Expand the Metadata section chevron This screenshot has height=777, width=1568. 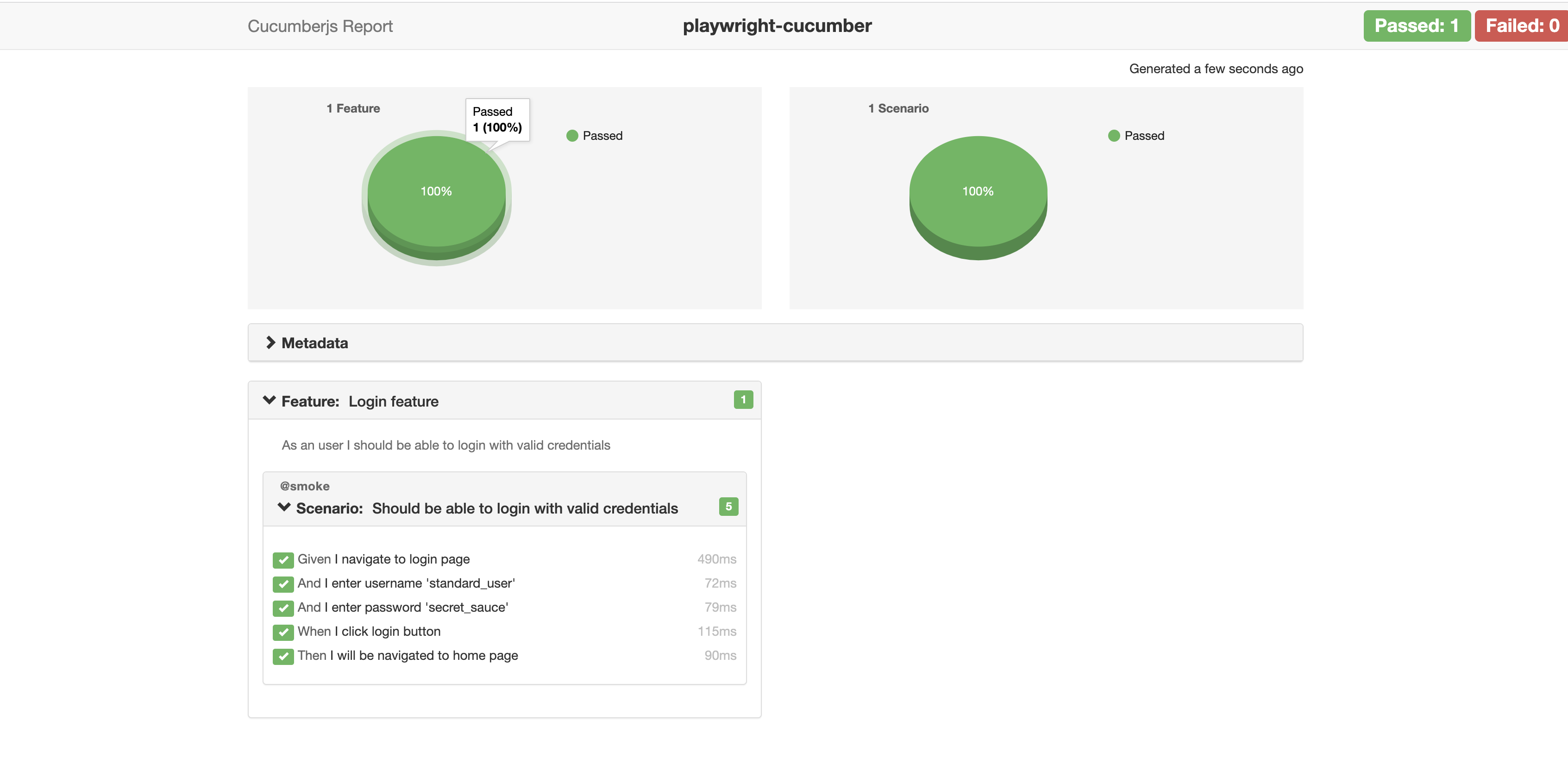(x=270, y=343)
